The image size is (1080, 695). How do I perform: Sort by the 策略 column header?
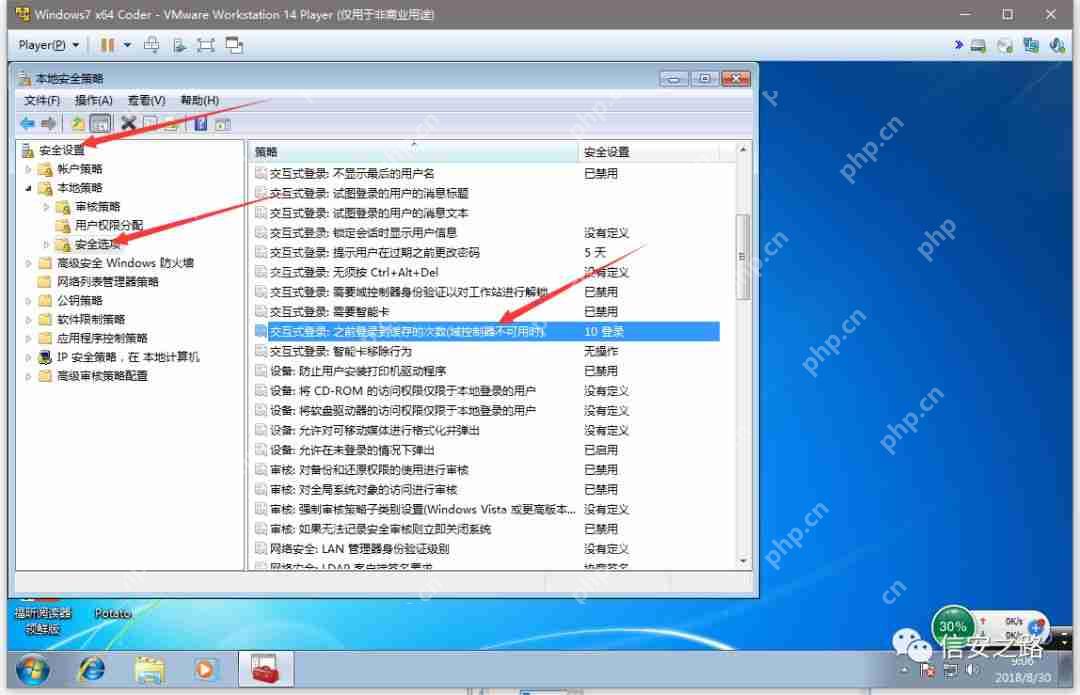click(413, 152)
